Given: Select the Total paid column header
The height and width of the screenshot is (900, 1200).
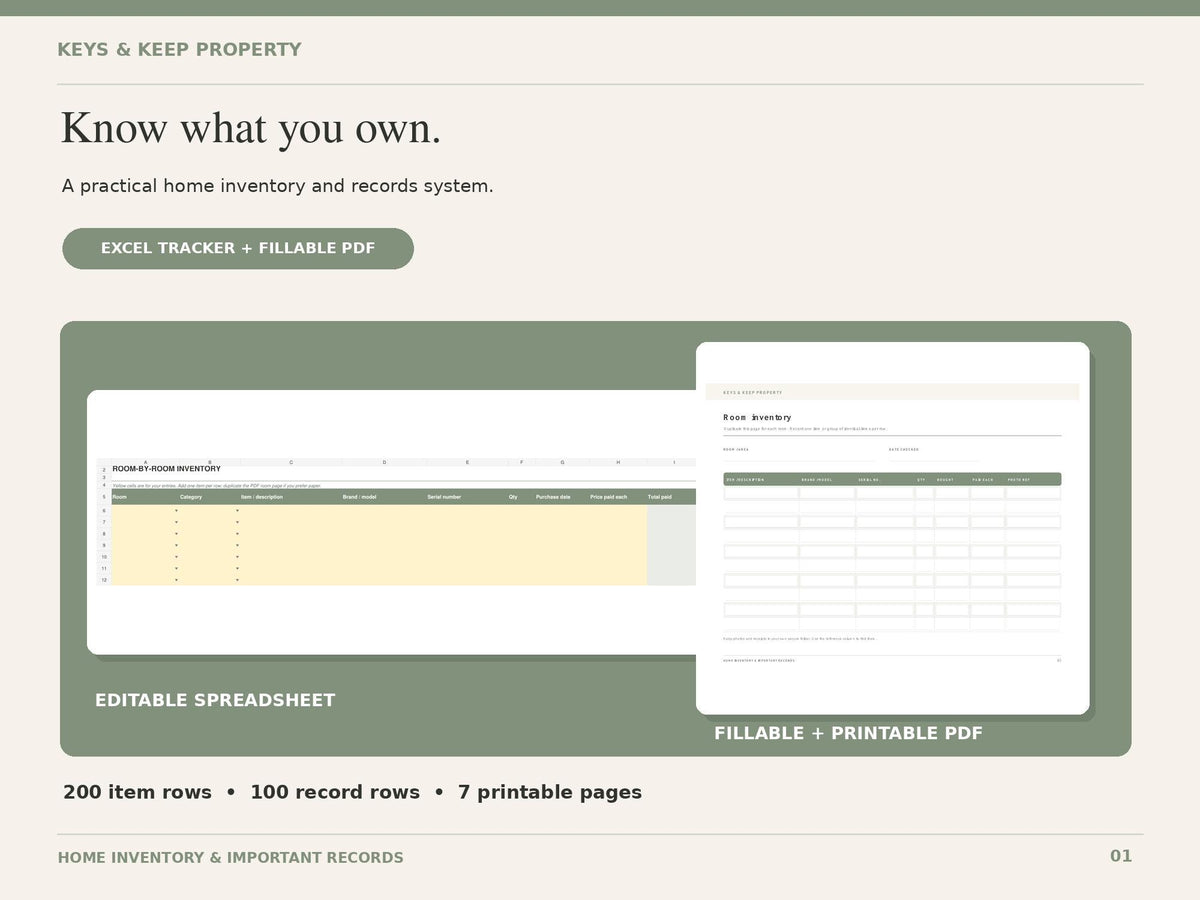Looking at the screenshot, I should point(660,497).
